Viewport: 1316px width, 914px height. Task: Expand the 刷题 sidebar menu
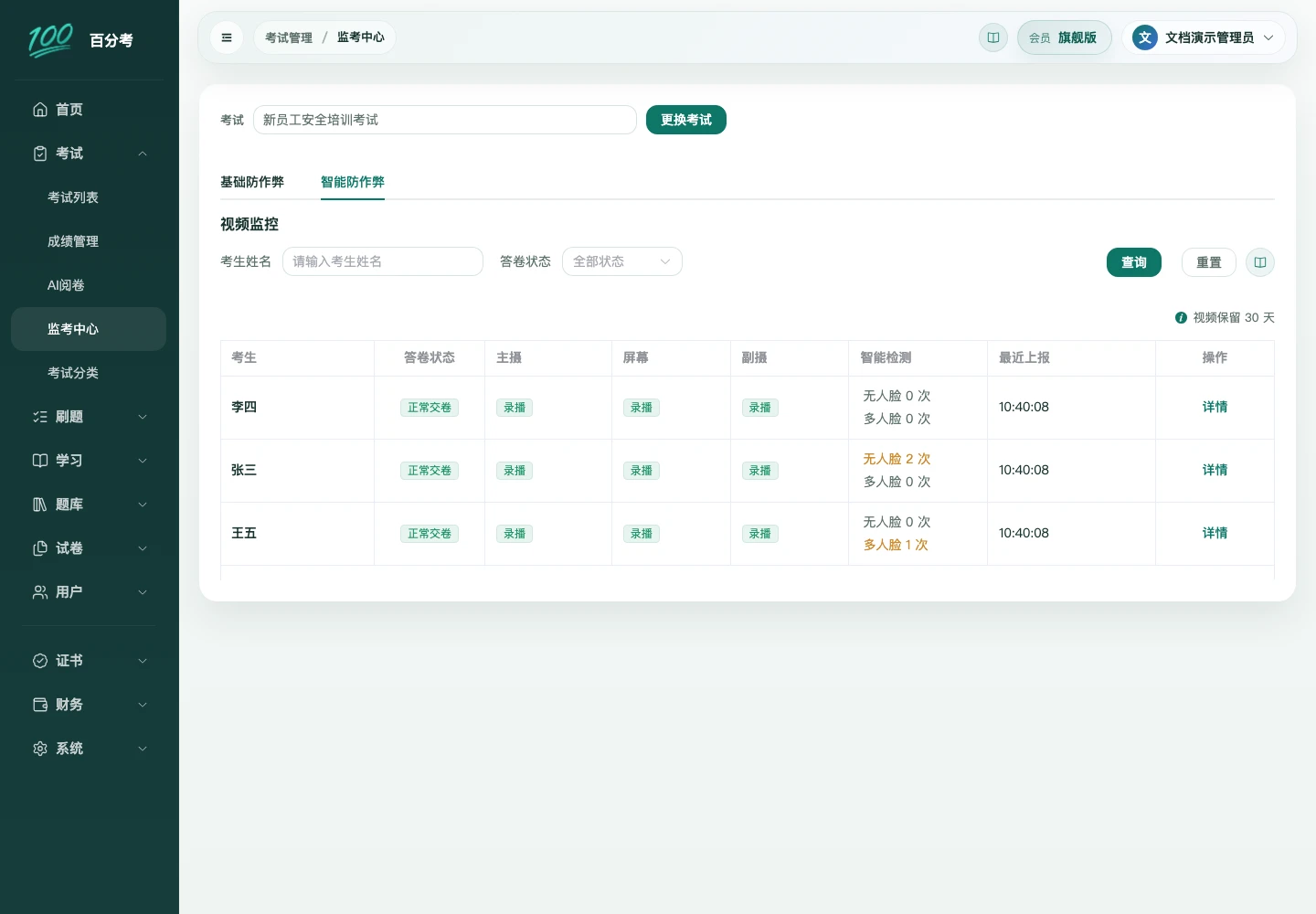89,417
